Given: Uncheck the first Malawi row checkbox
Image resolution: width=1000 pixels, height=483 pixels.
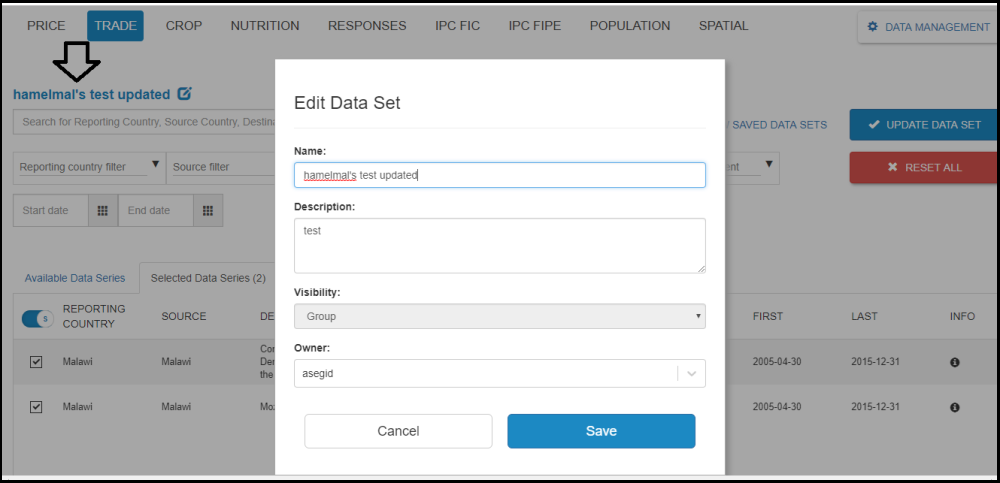Looking at the screenshot, I should [36, 362].
